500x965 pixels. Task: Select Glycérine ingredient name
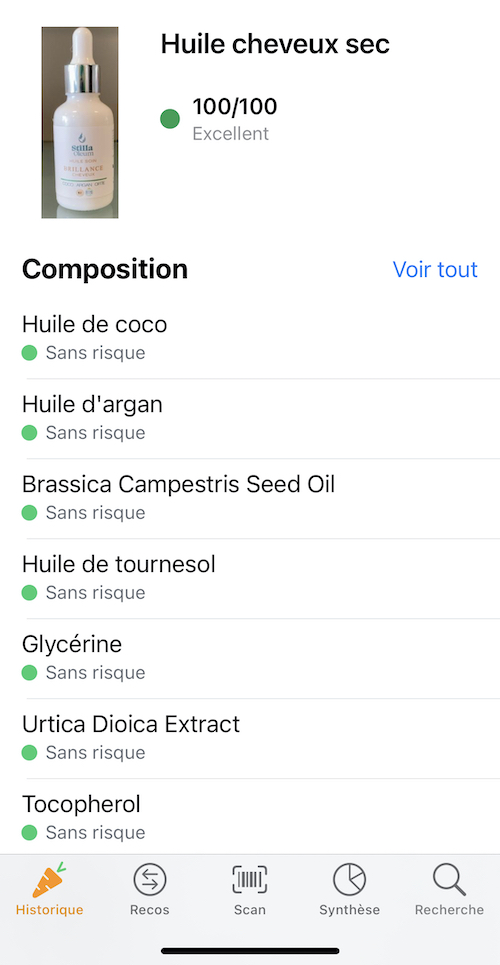click(x=72, y=644)
